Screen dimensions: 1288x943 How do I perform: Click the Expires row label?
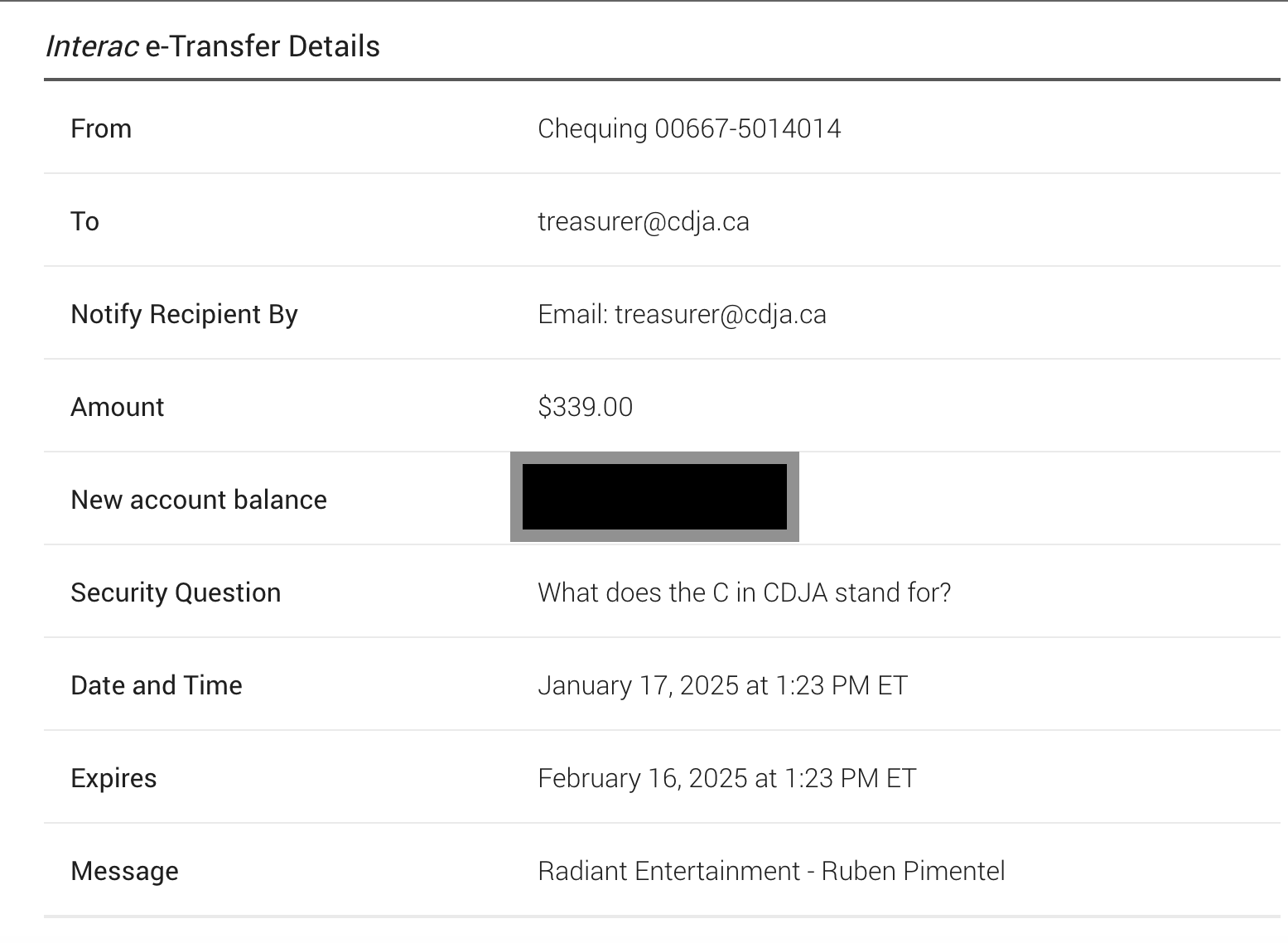(114, 779)
